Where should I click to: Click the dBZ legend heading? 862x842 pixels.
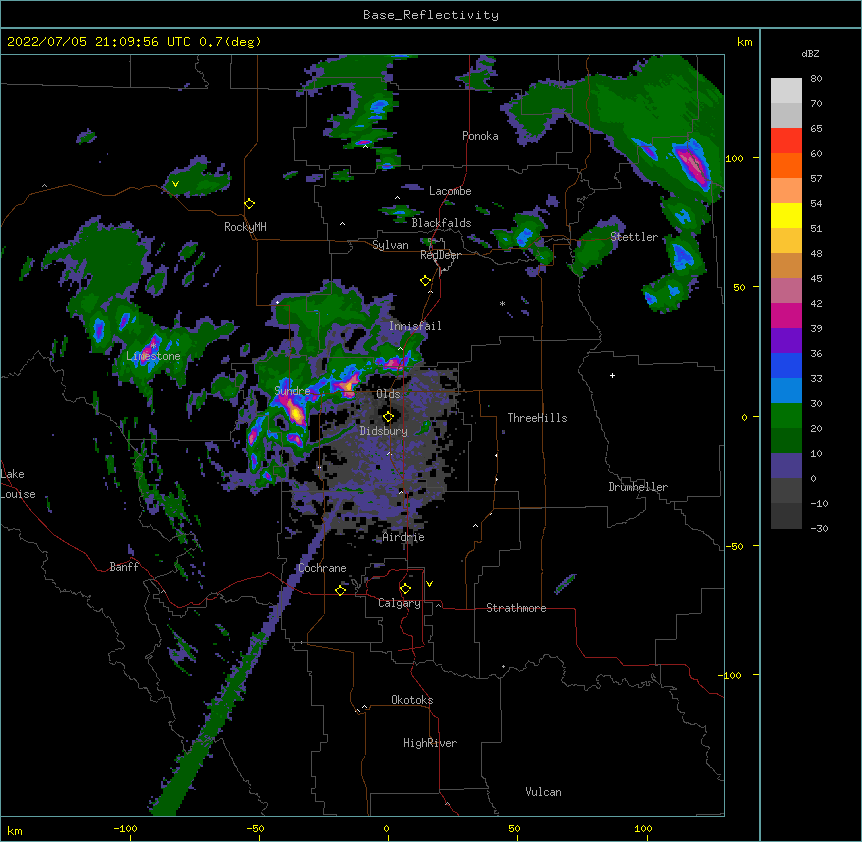coord(810,53)
